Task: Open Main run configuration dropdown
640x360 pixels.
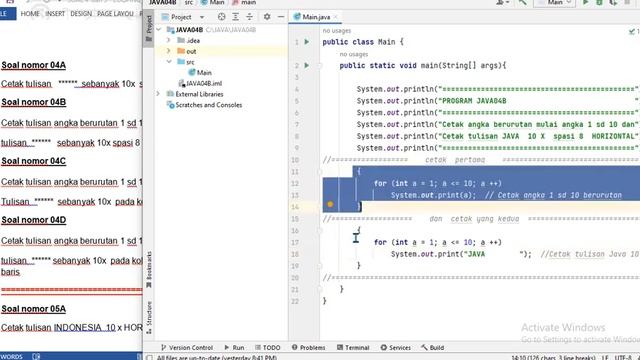Action: click(x=555, y=2)
